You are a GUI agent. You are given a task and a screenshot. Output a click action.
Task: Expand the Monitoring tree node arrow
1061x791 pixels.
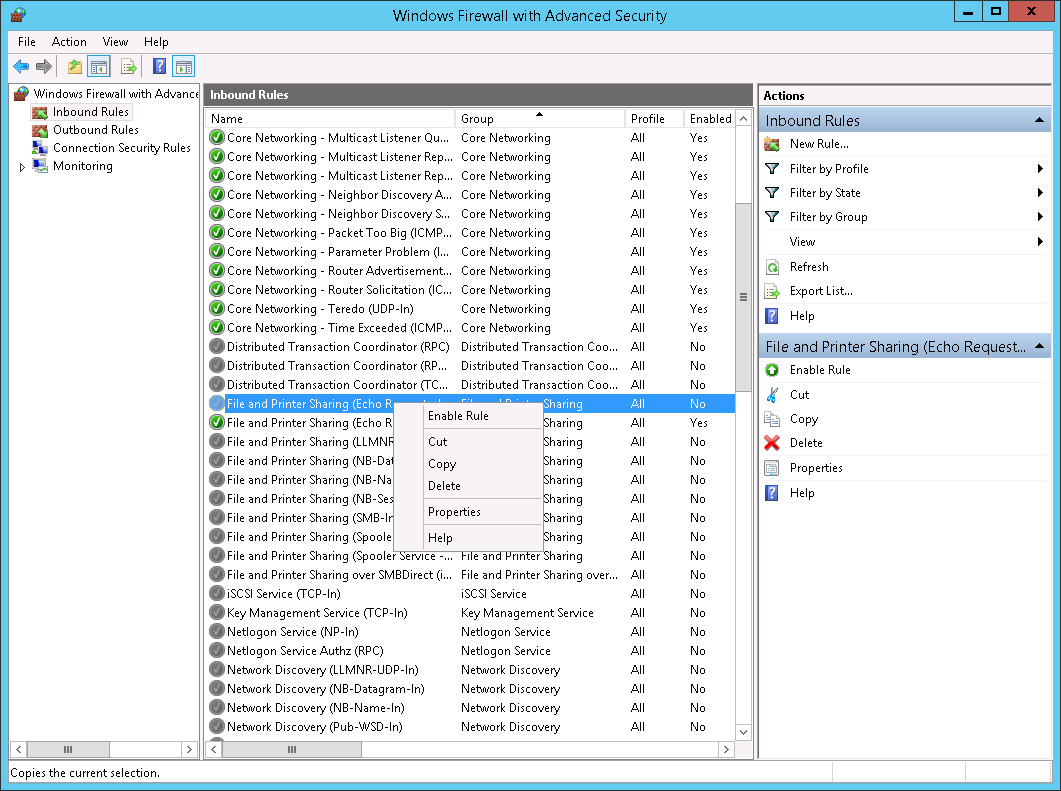point(23,167)
